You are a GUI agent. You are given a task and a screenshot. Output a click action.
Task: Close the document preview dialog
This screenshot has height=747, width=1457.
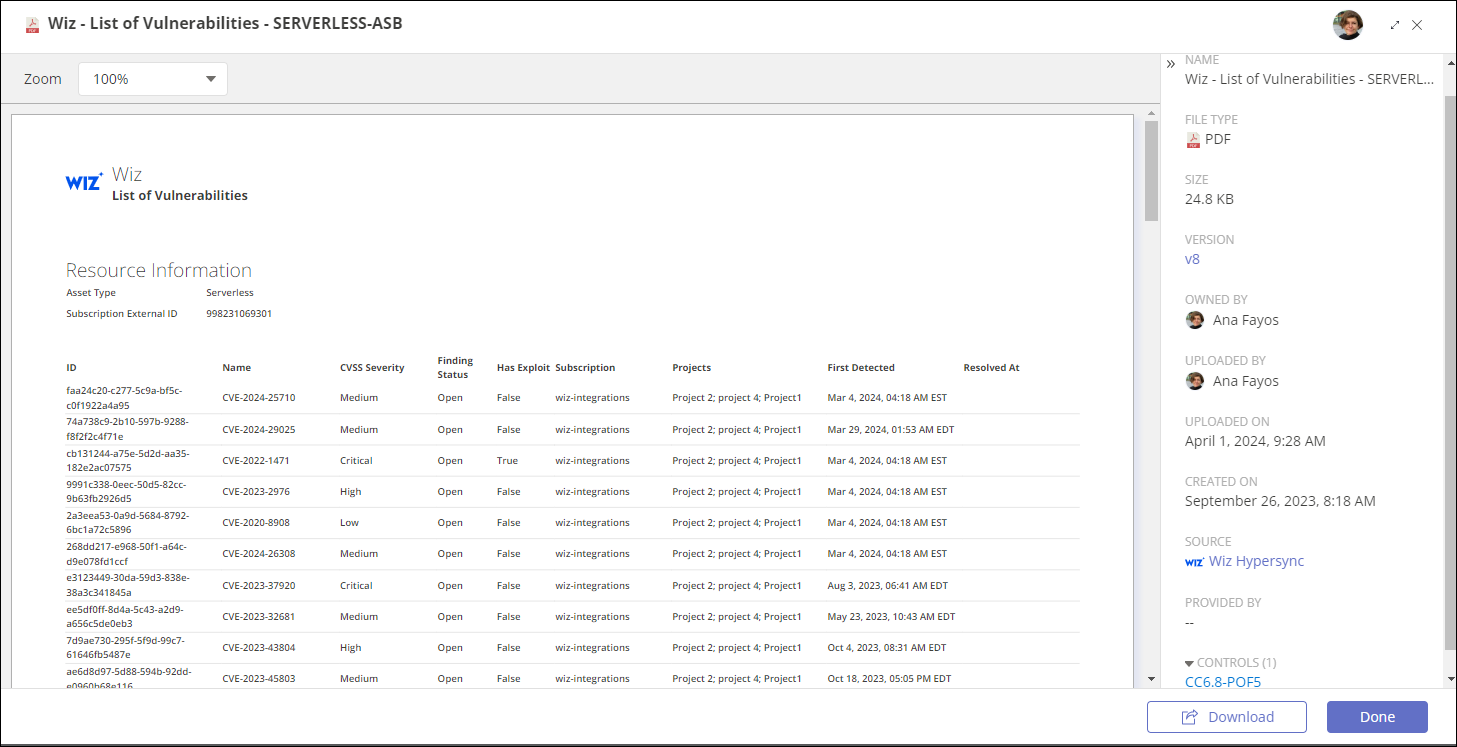1417,25
